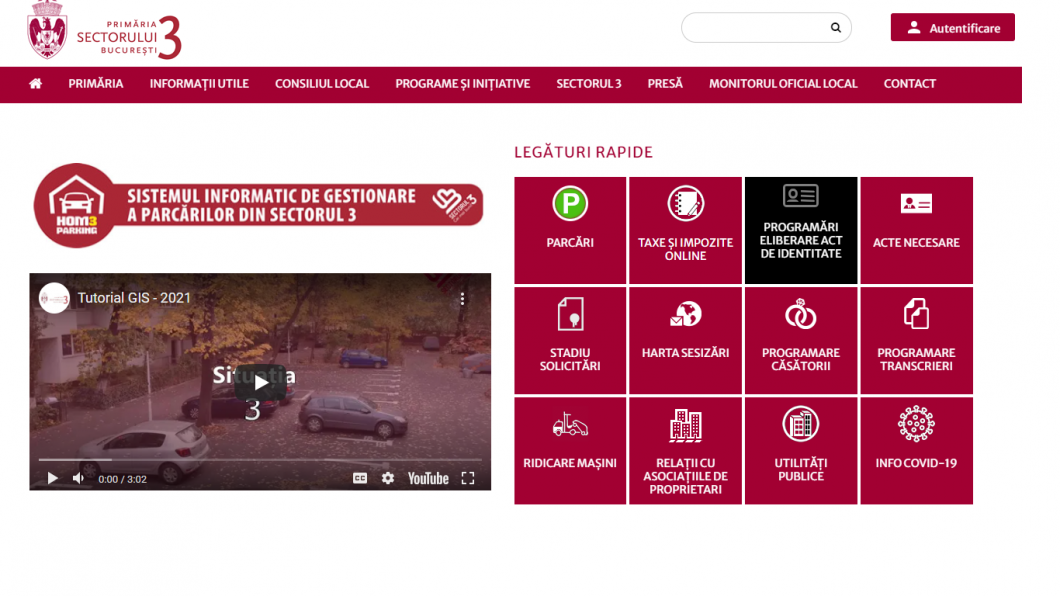Toggle fullscreen playback mode

(467, 478)
